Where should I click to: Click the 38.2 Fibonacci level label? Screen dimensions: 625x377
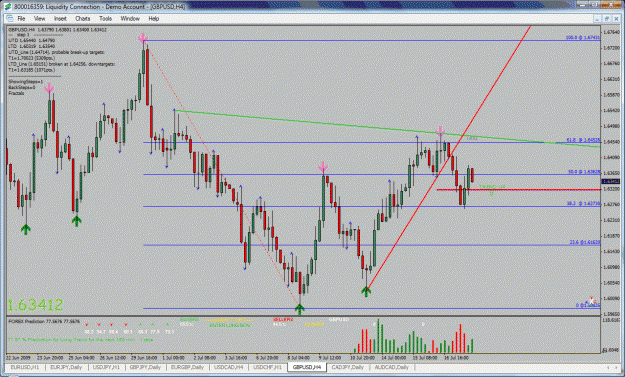point(584,203)
